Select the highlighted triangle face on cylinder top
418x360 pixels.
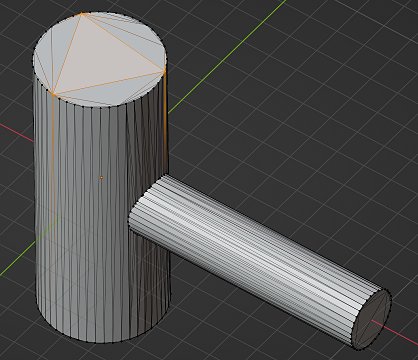click(x=100, y=60)
